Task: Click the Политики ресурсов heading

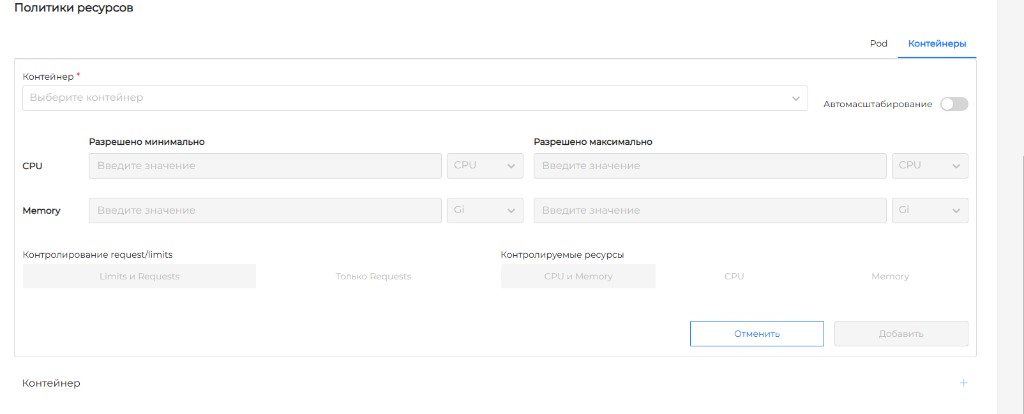Action: (x=74, y=8)
